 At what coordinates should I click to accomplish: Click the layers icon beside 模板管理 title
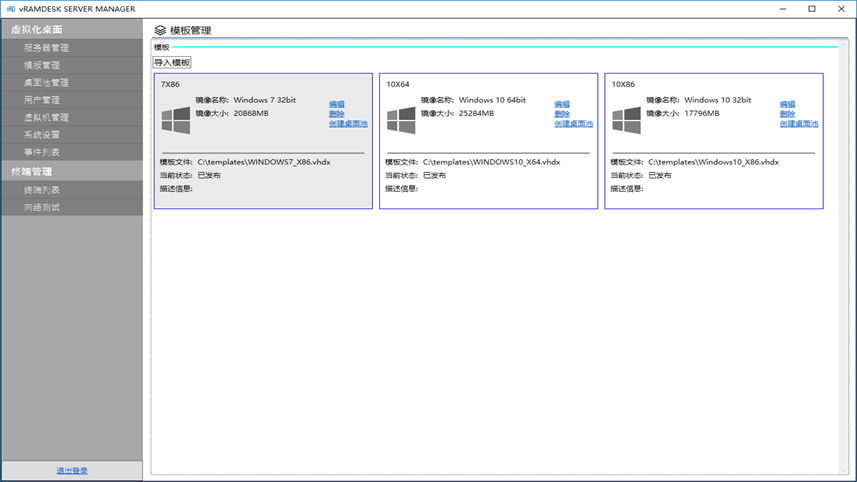160,30
